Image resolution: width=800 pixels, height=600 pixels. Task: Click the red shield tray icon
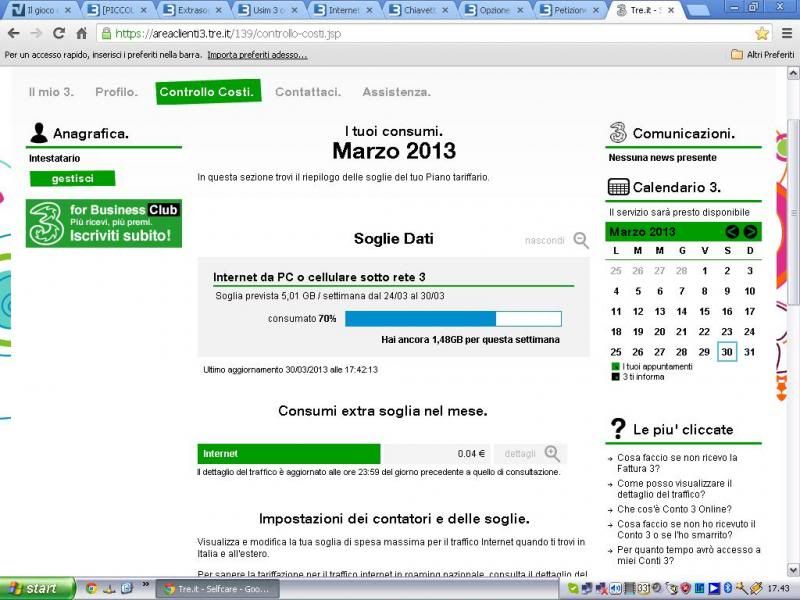click(x=686, y=589)
